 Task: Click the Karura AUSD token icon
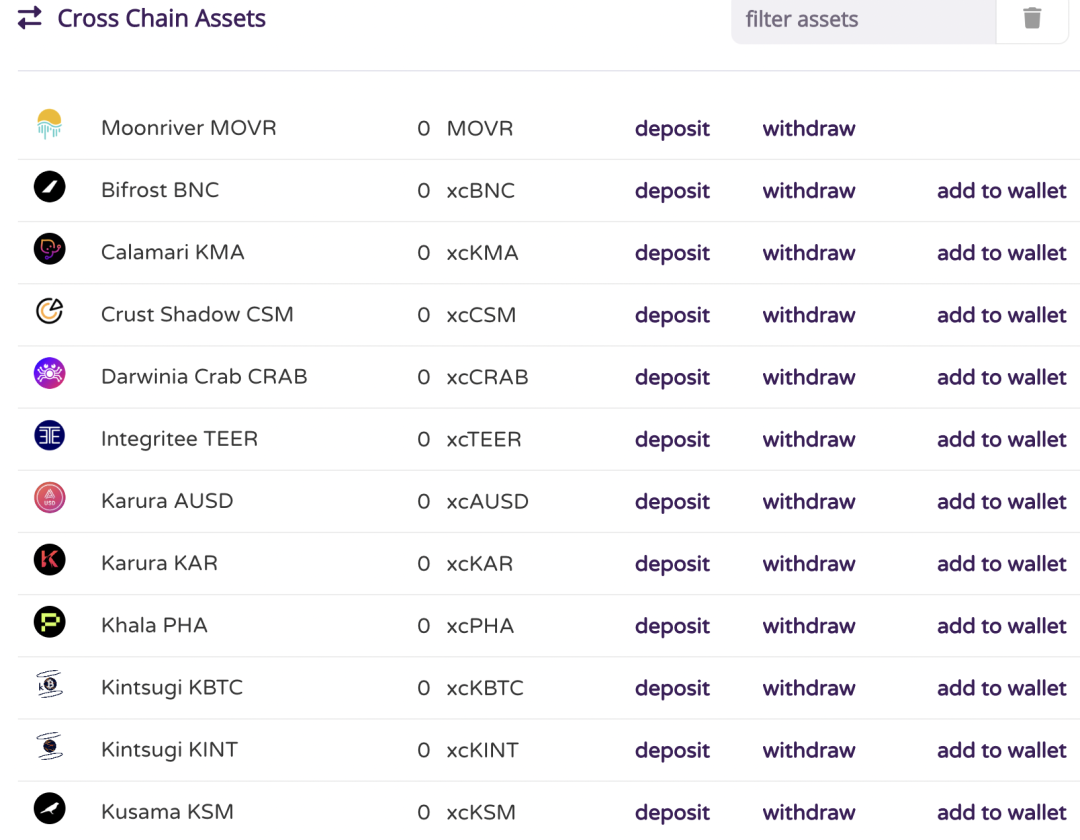tap(49, 497)
